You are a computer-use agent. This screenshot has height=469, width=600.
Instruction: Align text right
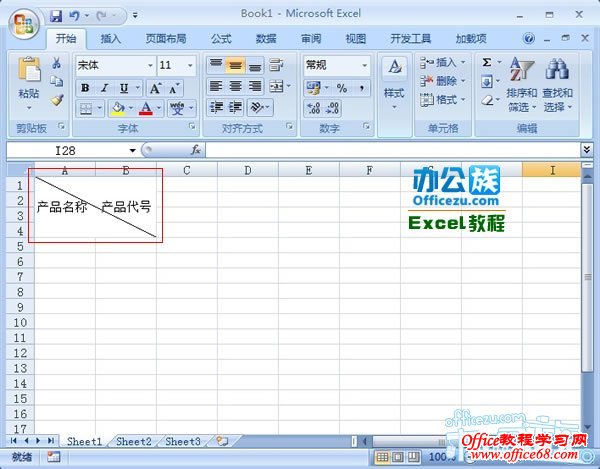pyautogui.click(x=255, y=86)
